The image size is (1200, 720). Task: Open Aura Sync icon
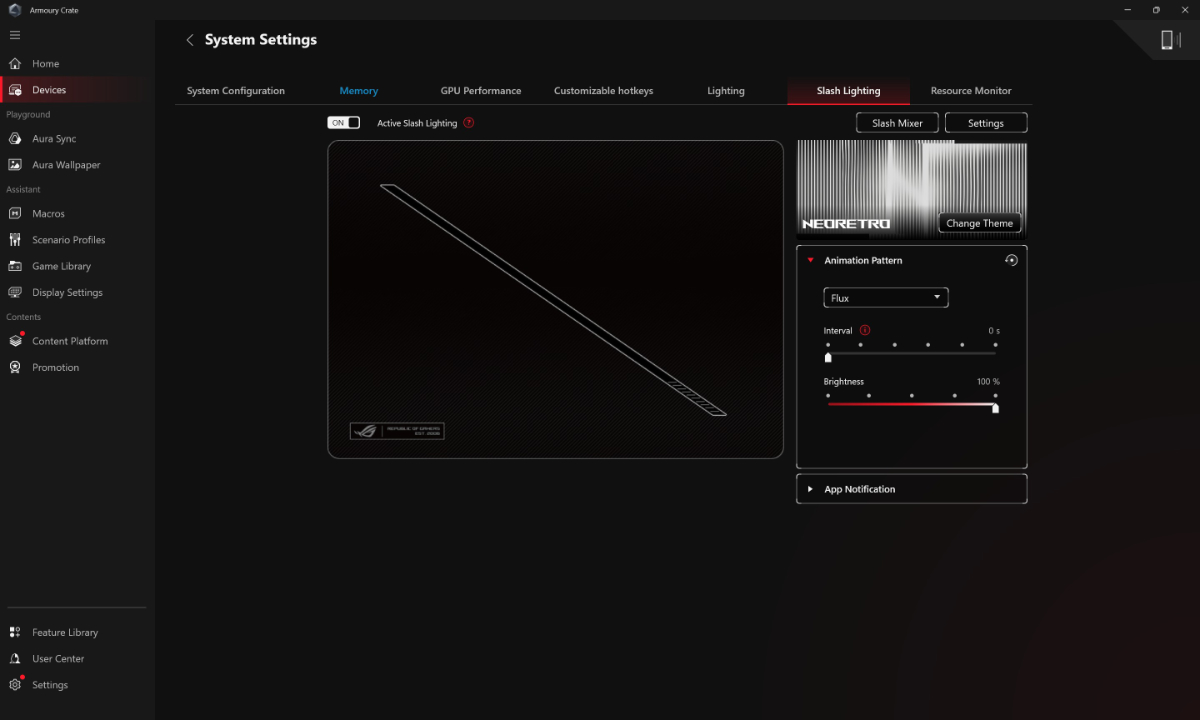point(15,139)
